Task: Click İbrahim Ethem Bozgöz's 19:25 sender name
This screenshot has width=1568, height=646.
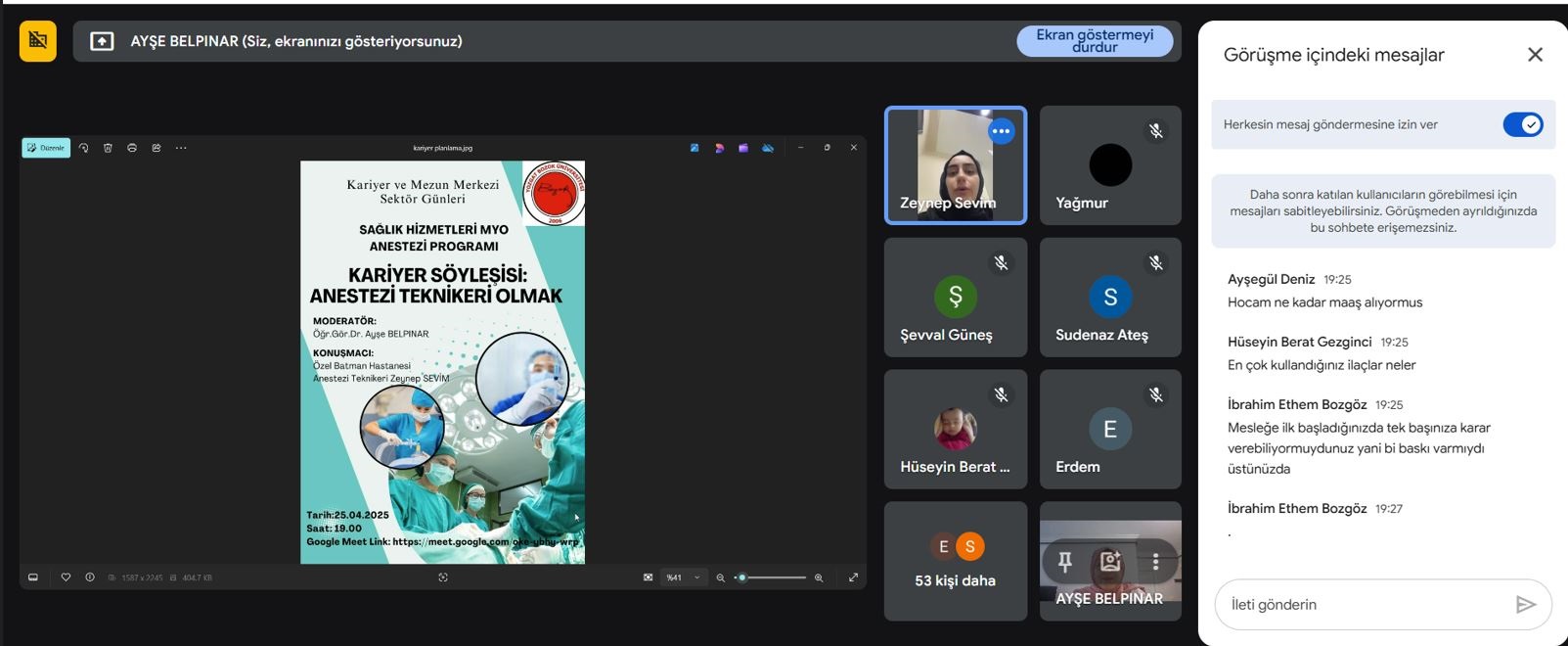Action: (x=1297, y=404)
